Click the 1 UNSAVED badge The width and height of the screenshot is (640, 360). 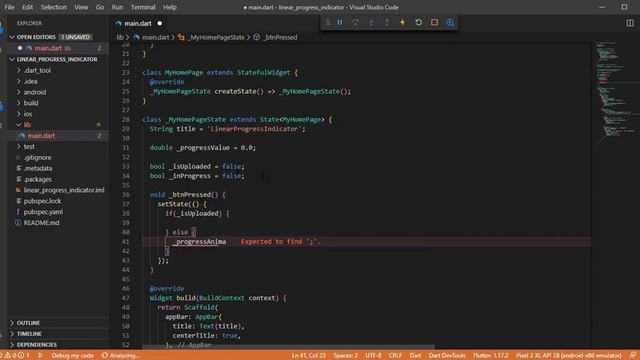click(76, 37)
